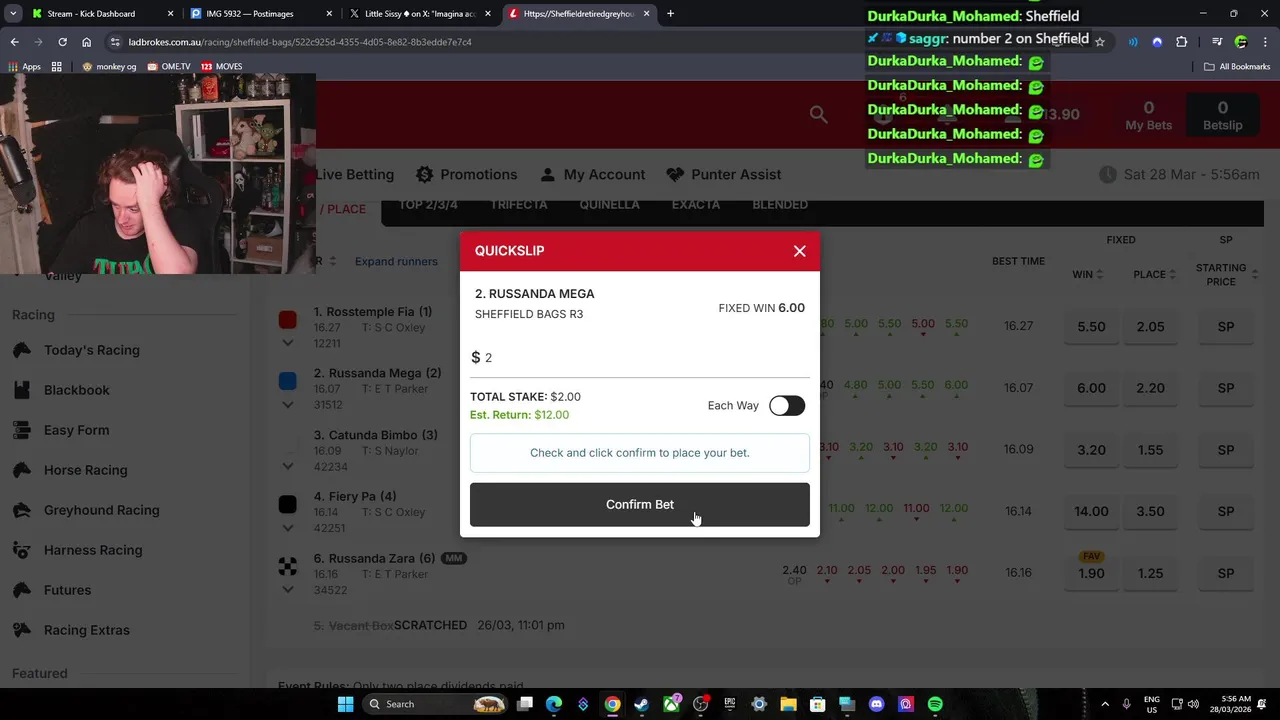
Task: Launch Steam from the taskbar
Action: point(641,704)
